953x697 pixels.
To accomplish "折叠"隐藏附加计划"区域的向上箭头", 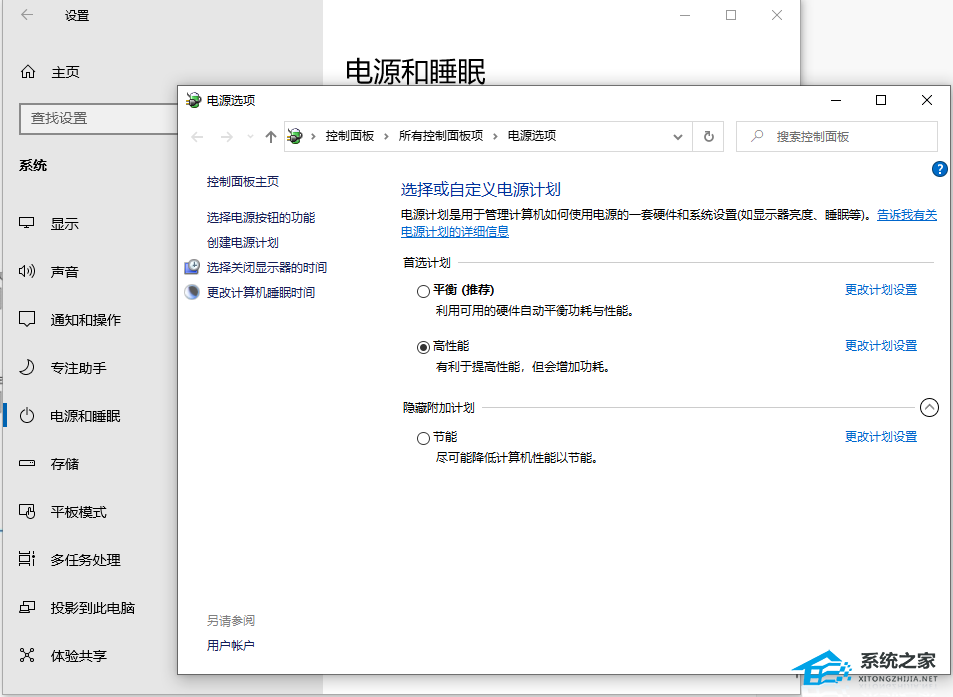I will (929, 407).
